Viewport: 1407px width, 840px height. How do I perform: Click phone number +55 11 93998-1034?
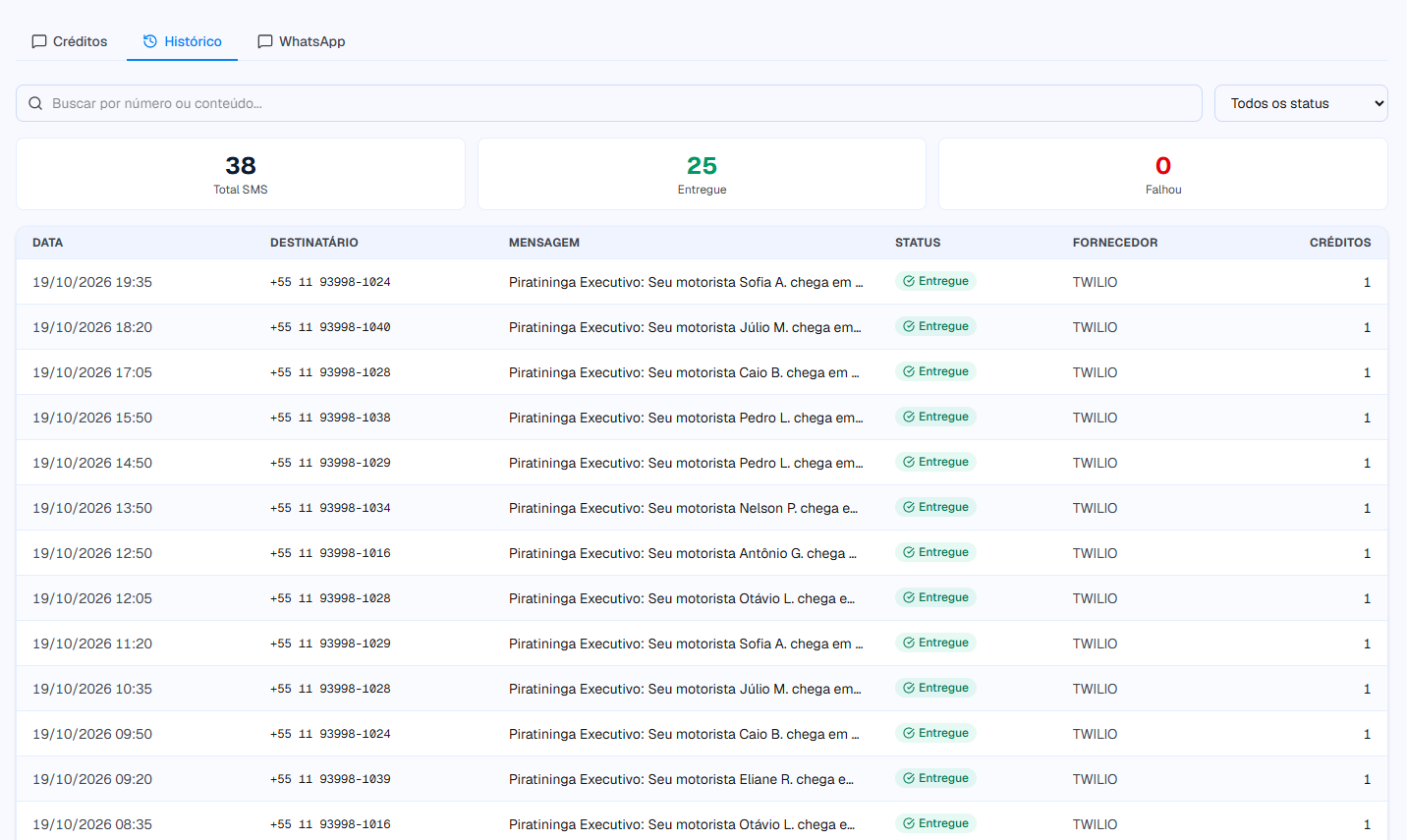[330, 508]
